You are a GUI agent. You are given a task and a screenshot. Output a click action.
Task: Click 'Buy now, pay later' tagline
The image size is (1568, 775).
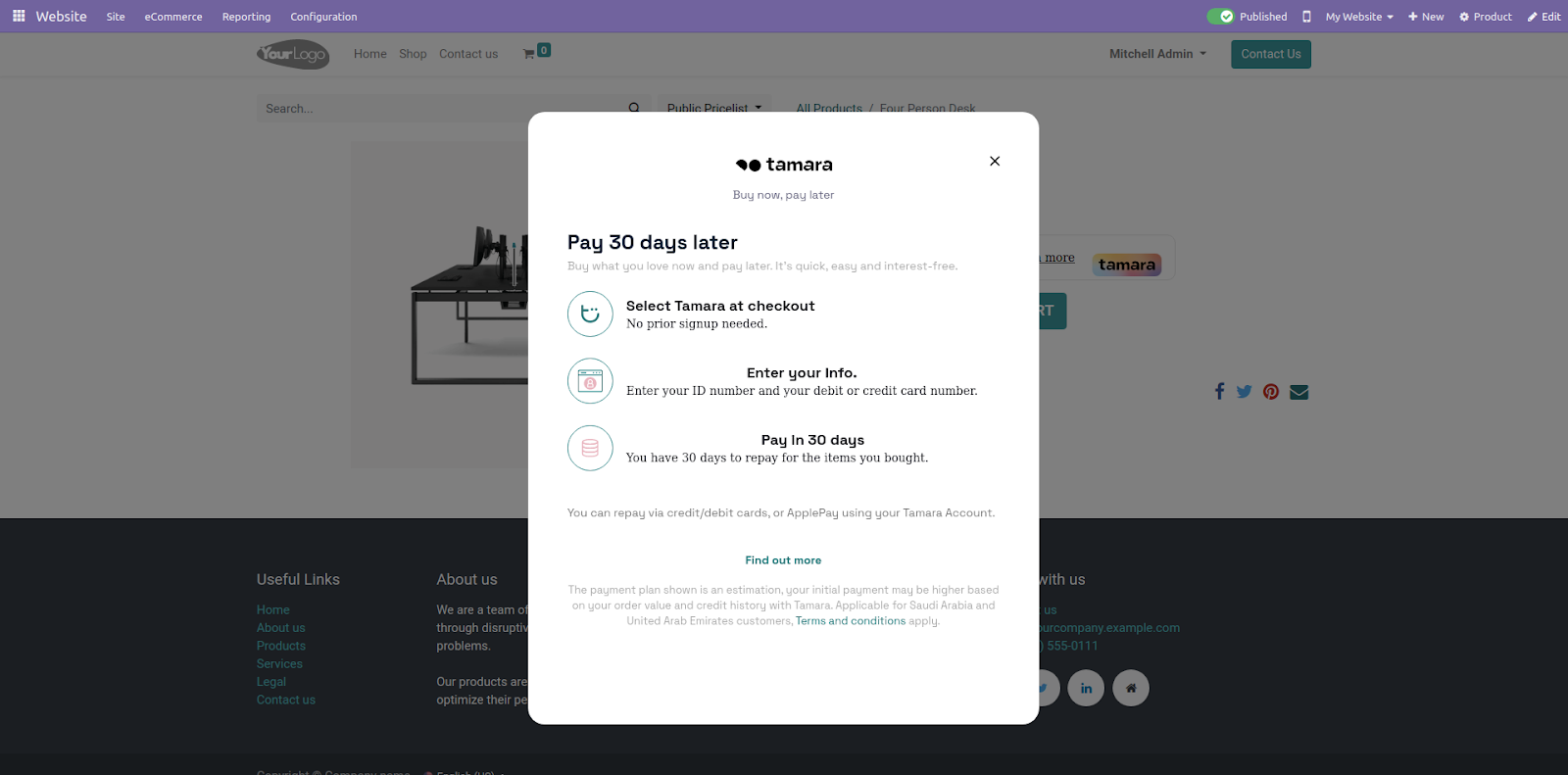pos(784,195)
